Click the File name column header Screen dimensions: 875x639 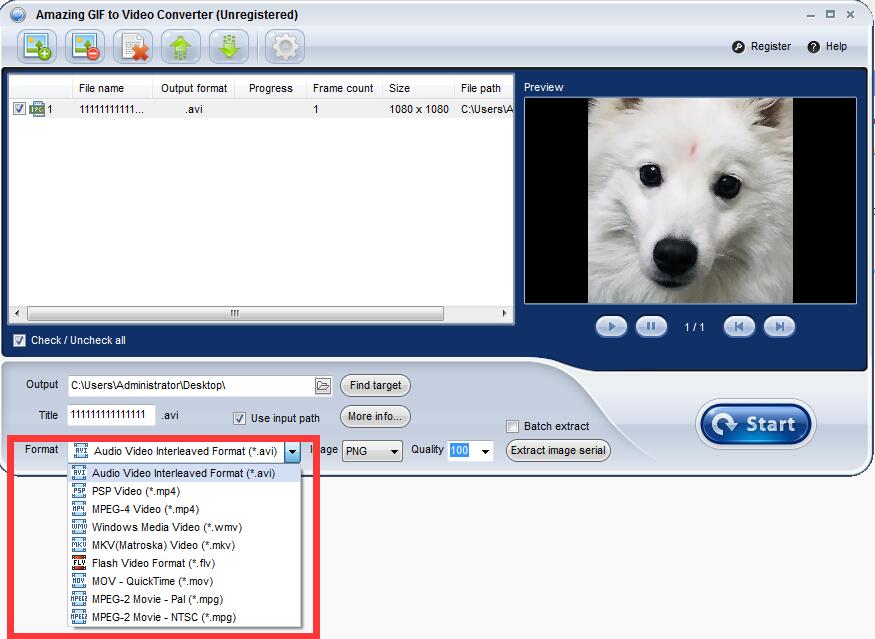click(x=101, y=88)
